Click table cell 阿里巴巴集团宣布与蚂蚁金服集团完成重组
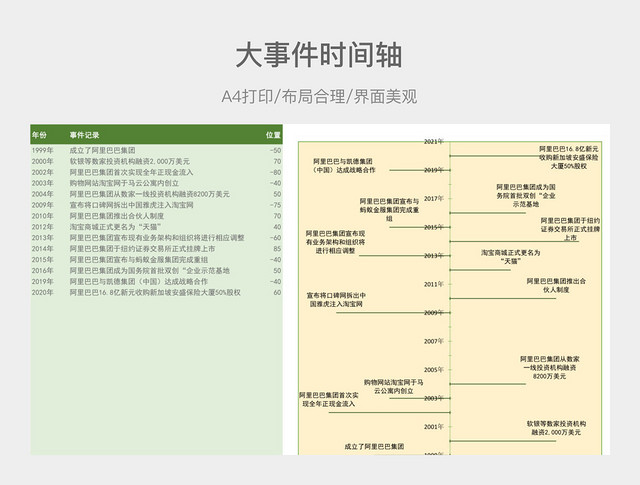 (x=139, y=260)
